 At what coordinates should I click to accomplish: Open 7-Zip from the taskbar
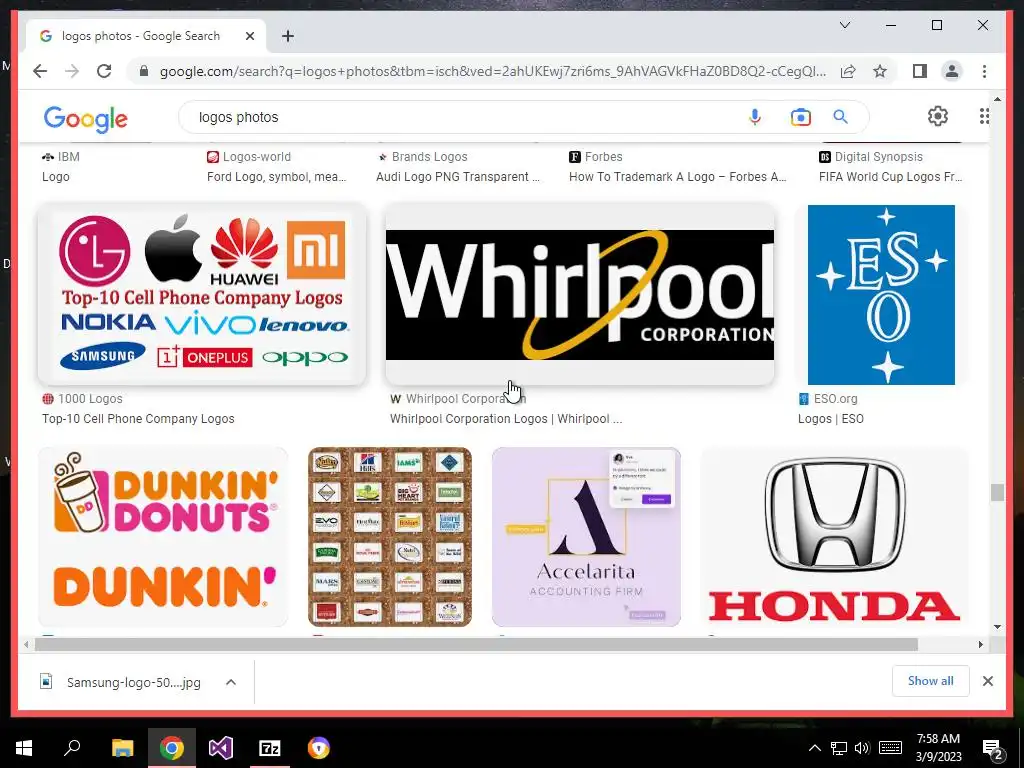pyautogui.click(x=270, y=748)
